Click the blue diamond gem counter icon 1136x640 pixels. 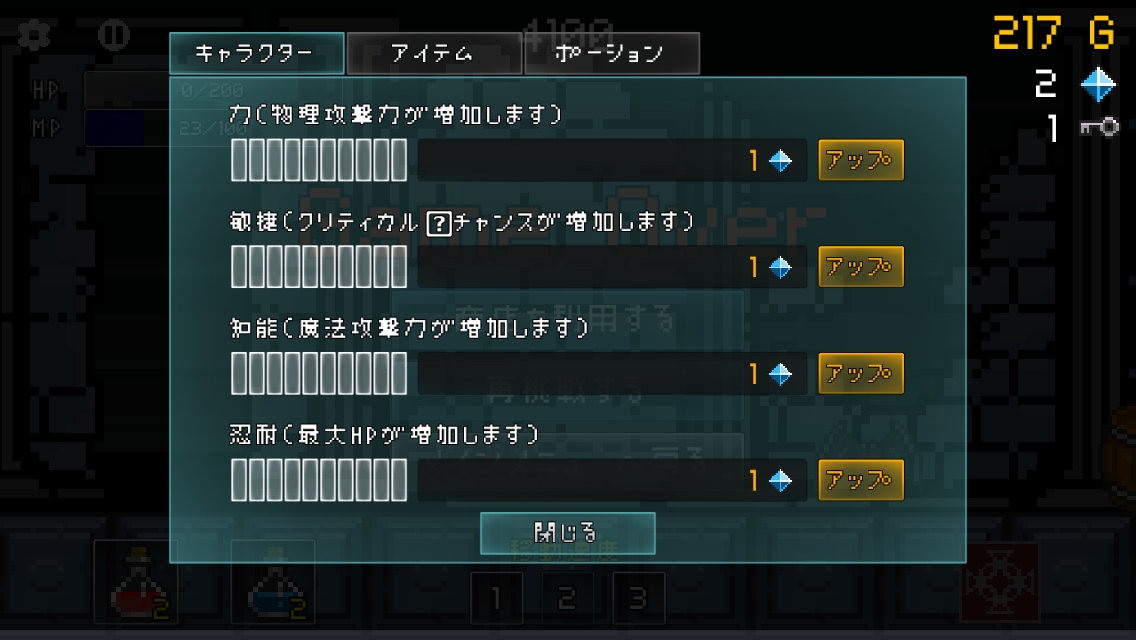(x=1098, y=85)
